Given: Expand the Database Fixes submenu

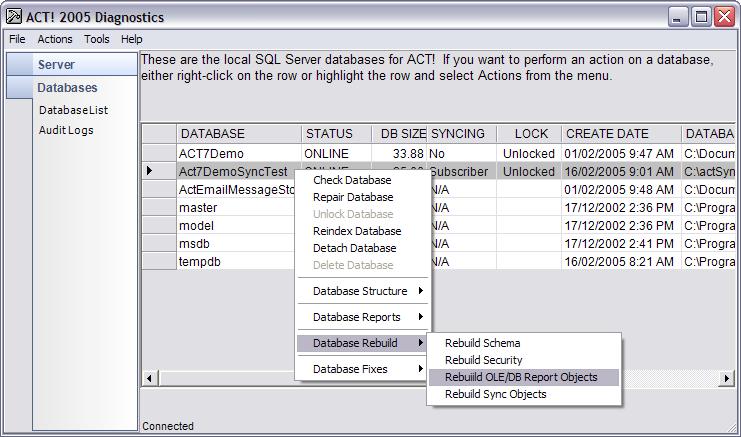Looking at the screenshot, I should (363, 369).
